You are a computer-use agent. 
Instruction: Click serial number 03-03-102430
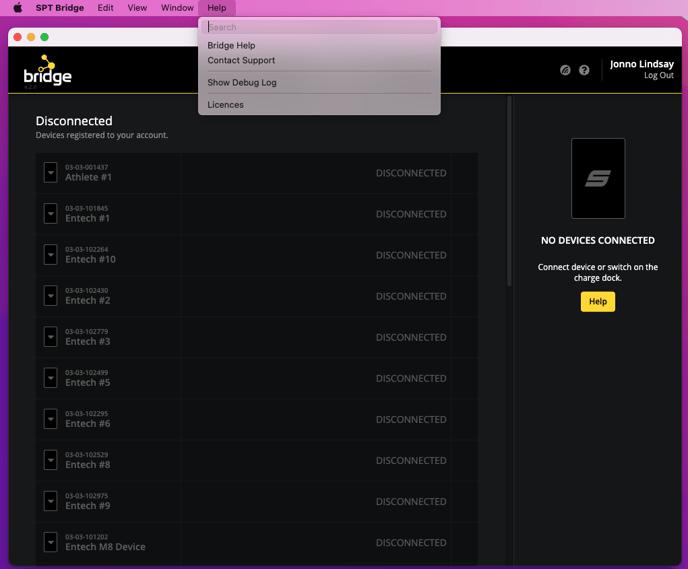(86, 290)
